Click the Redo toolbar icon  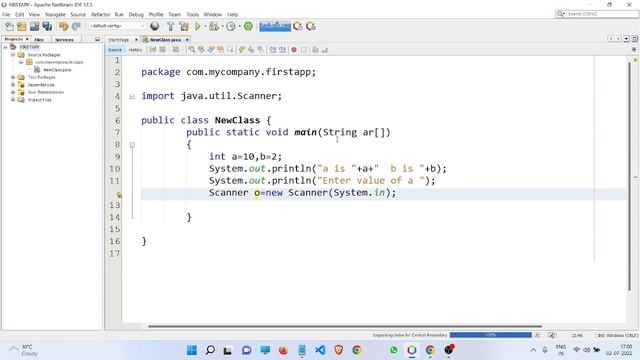pos(76,27)
